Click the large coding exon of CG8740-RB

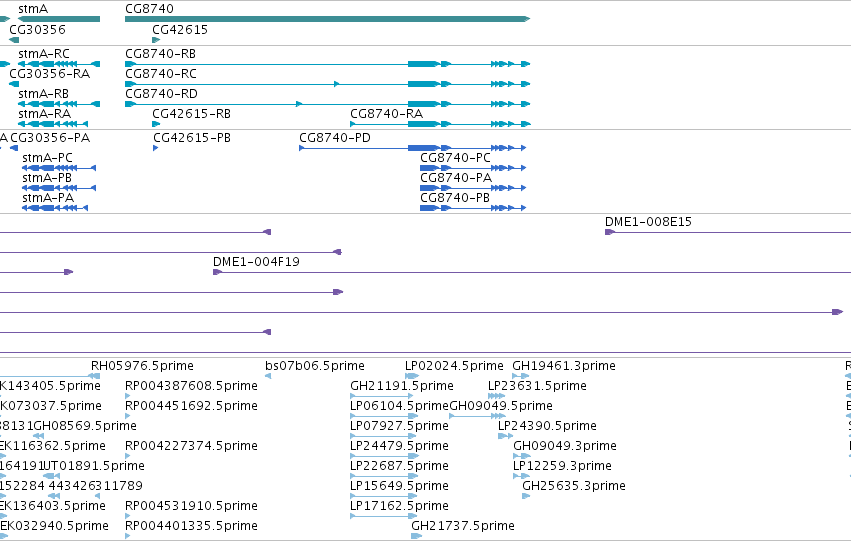click(423, 64)
